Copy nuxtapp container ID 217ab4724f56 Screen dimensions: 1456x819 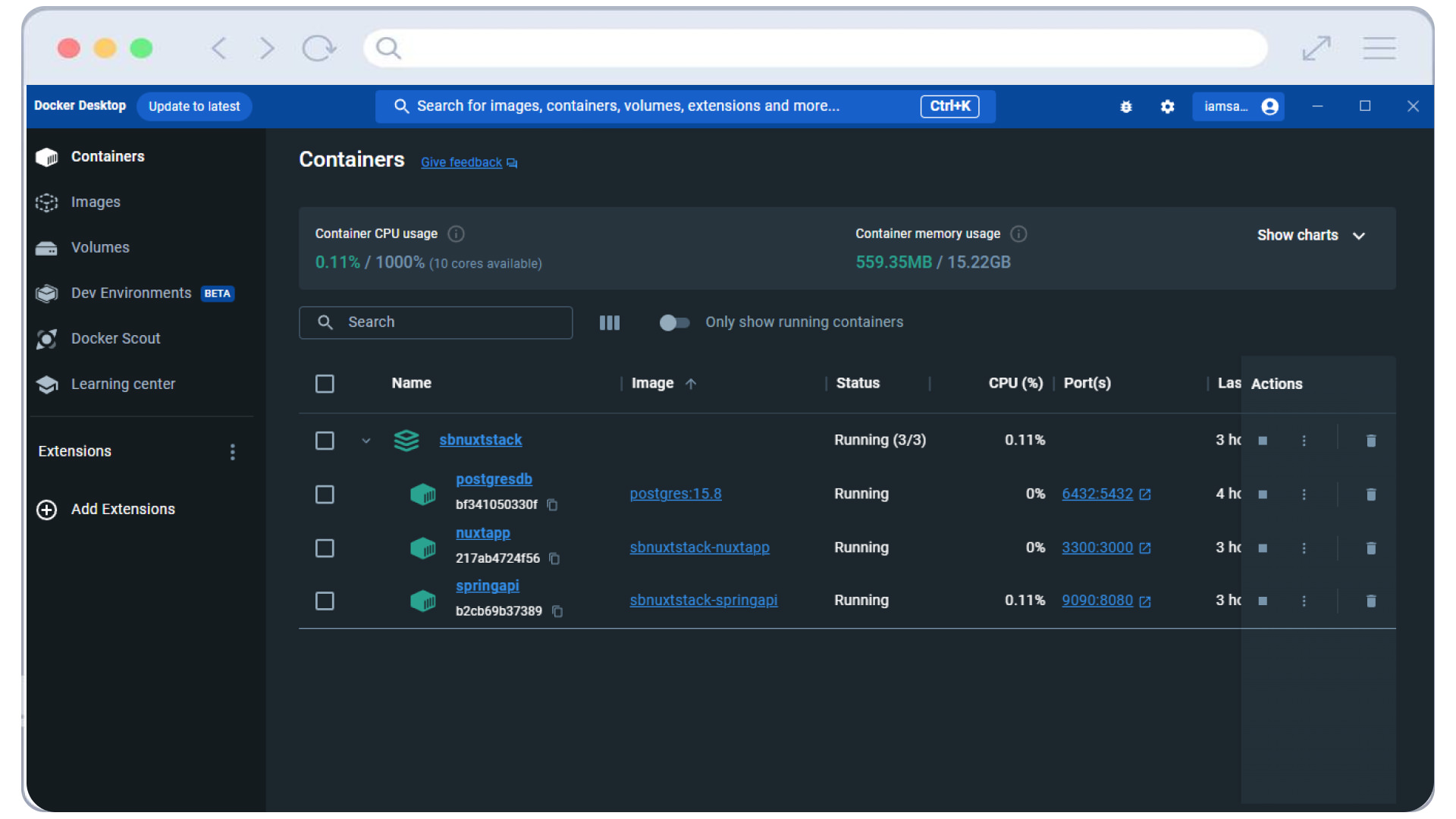[554, 559]
